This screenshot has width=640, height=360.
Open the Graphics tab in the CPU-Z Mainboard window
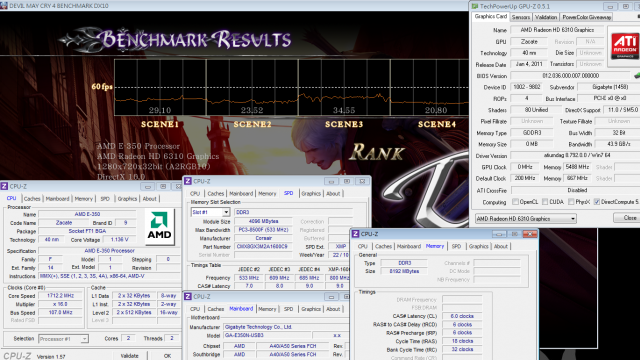tap(311, 309)
